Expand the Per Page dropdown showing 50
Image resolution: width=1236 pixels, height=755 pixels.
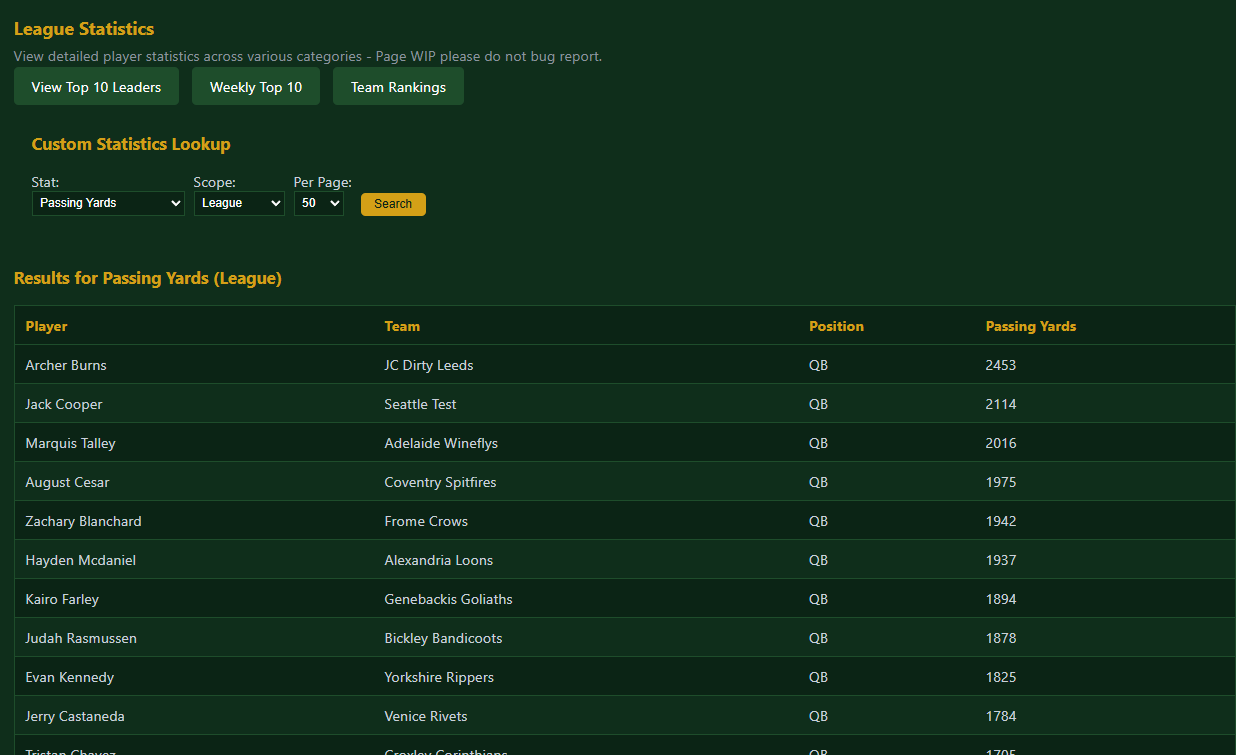[318, 203]
